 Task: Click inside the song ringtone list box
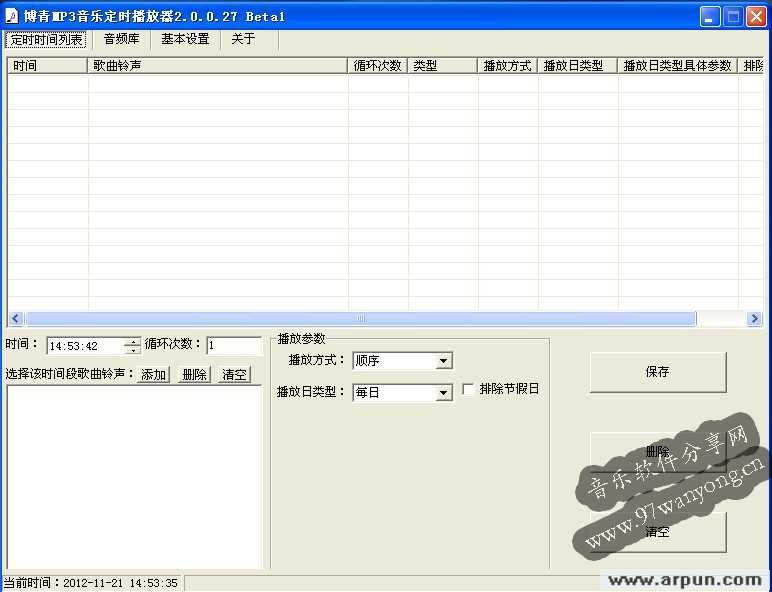tap(134, 477)
